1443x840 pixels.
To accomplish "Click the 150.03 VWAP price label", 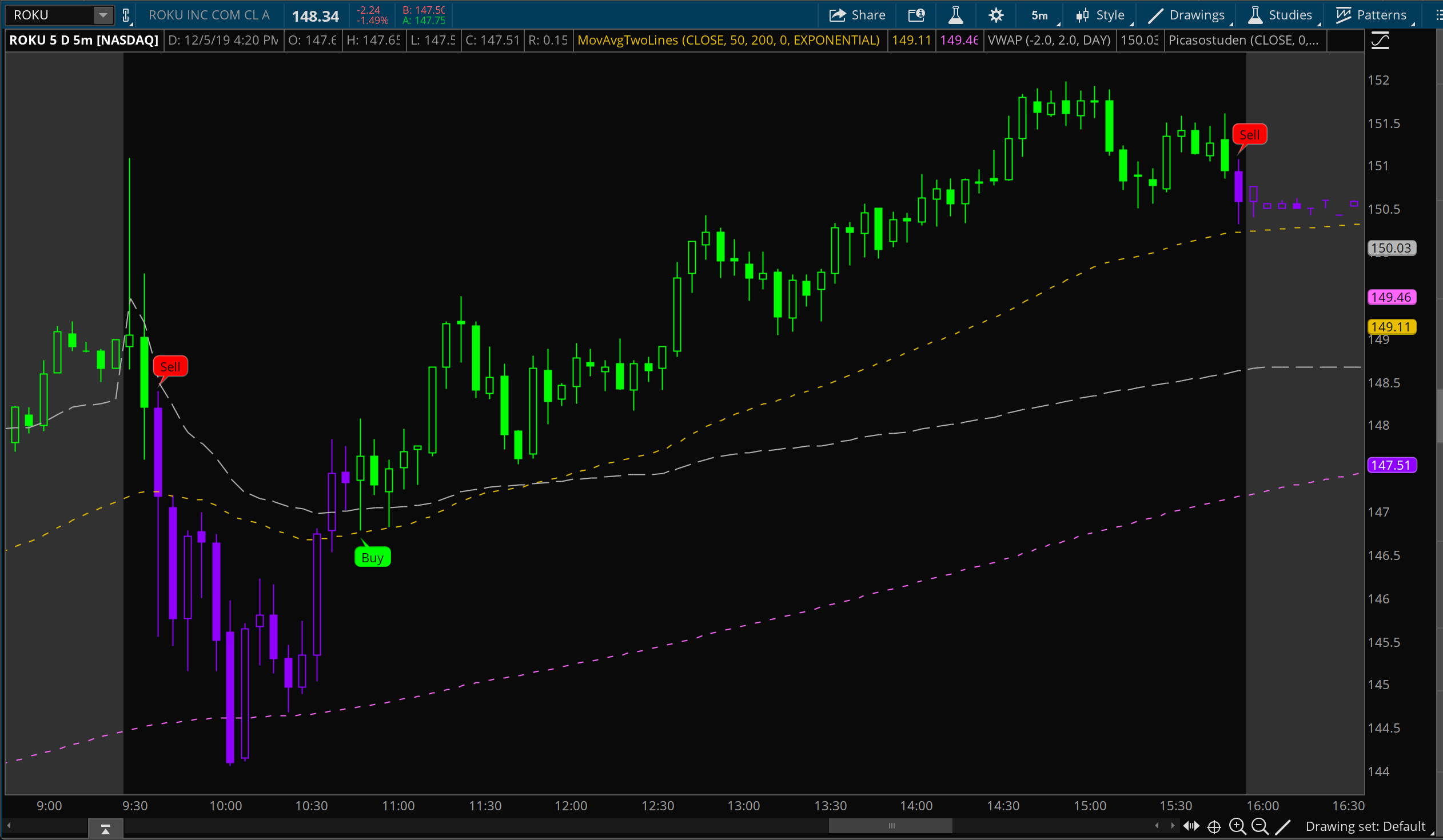I will click(1392, 249).
